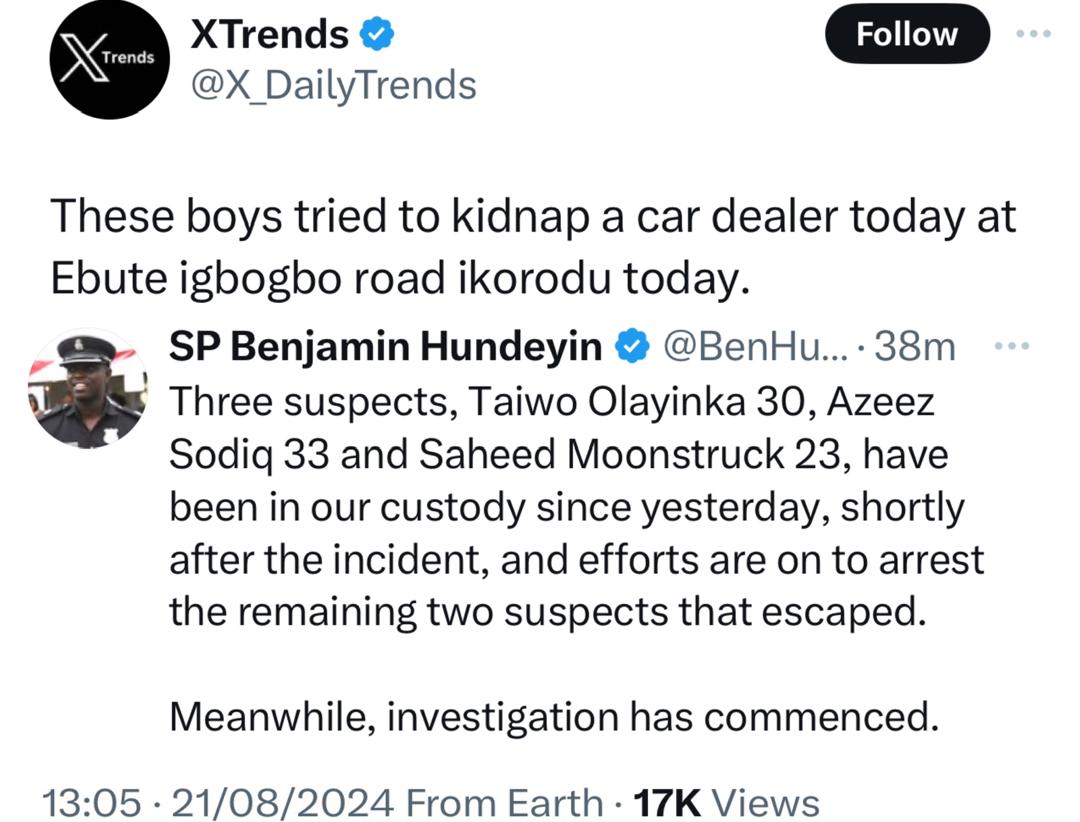The height and width of the screenshot is (822, 1080).
Task: Click the XTrends blue verified badge
Action: pos(377,36)
